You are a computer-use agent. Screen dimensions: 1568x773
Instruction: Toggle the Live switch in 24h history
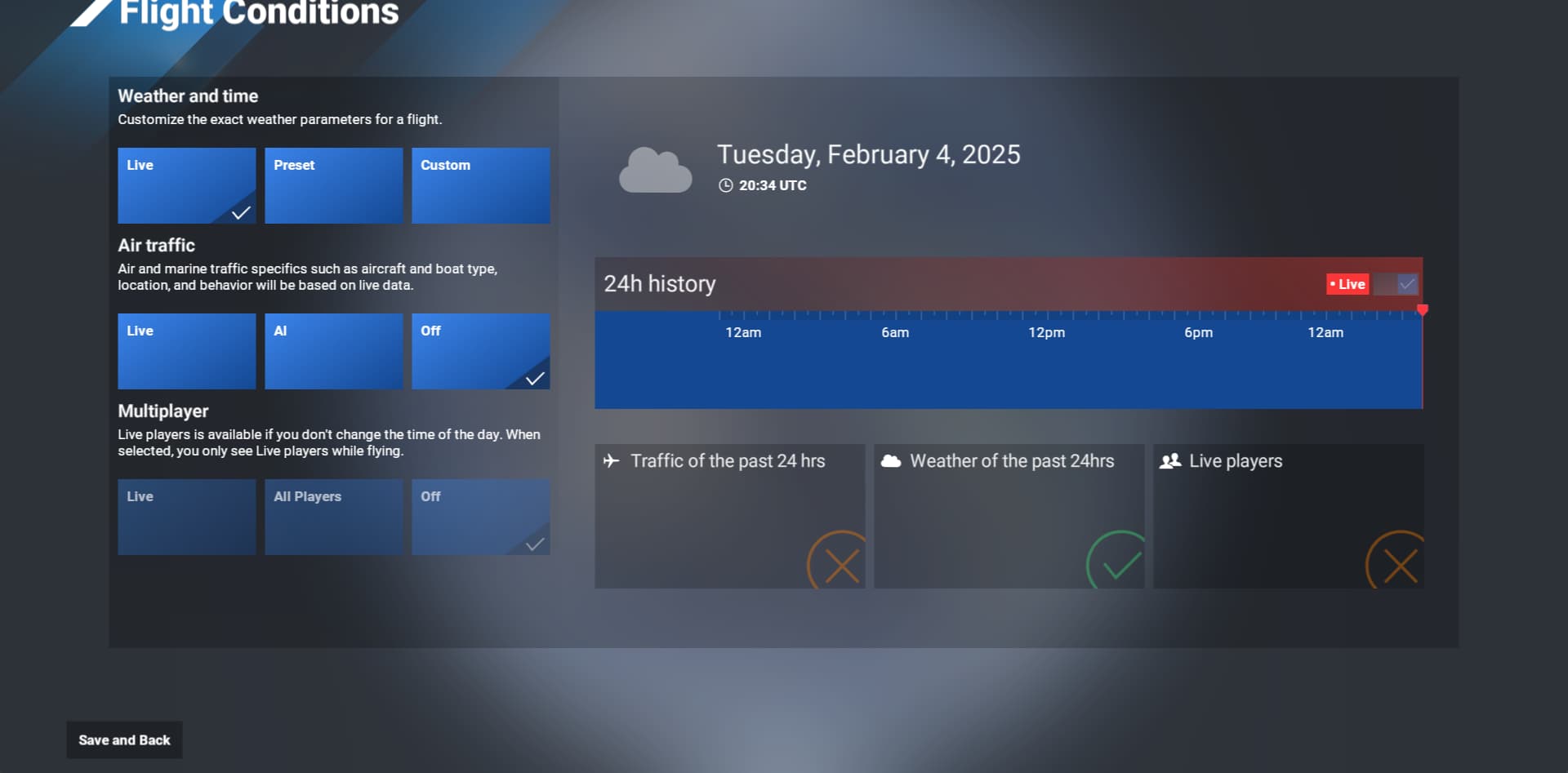pos(1396,284)
